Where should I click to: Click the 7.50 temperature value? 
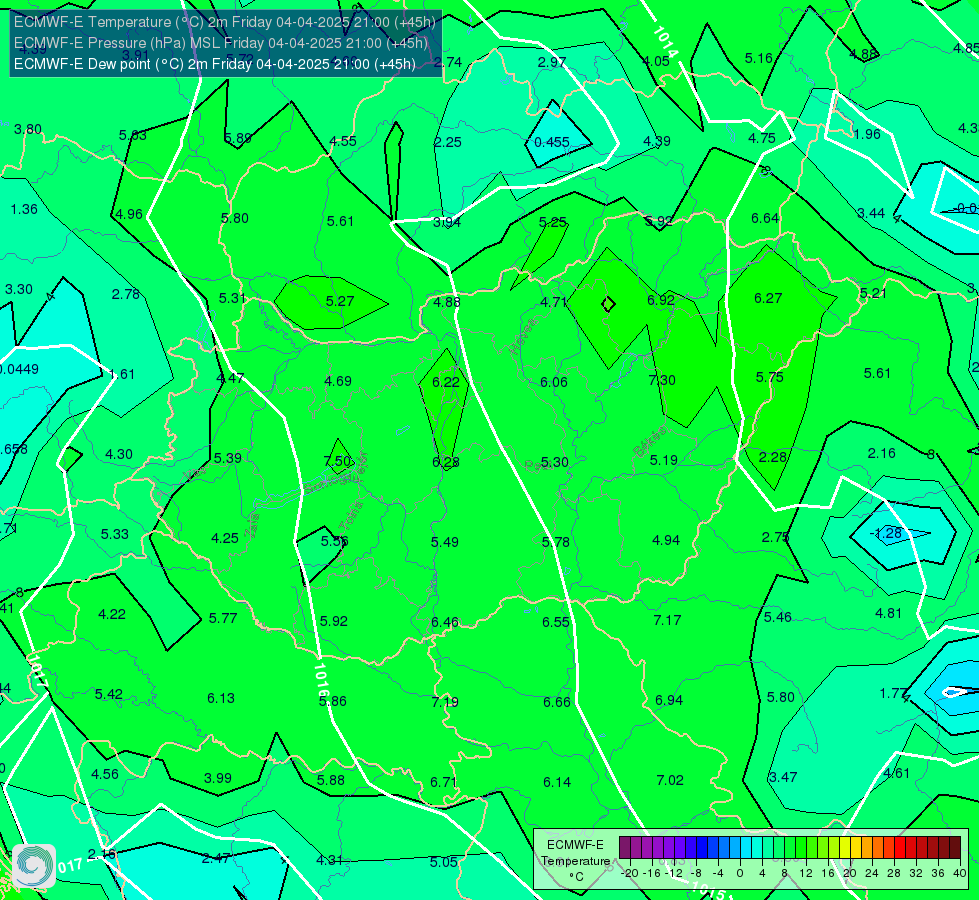(x=338, y=461)
